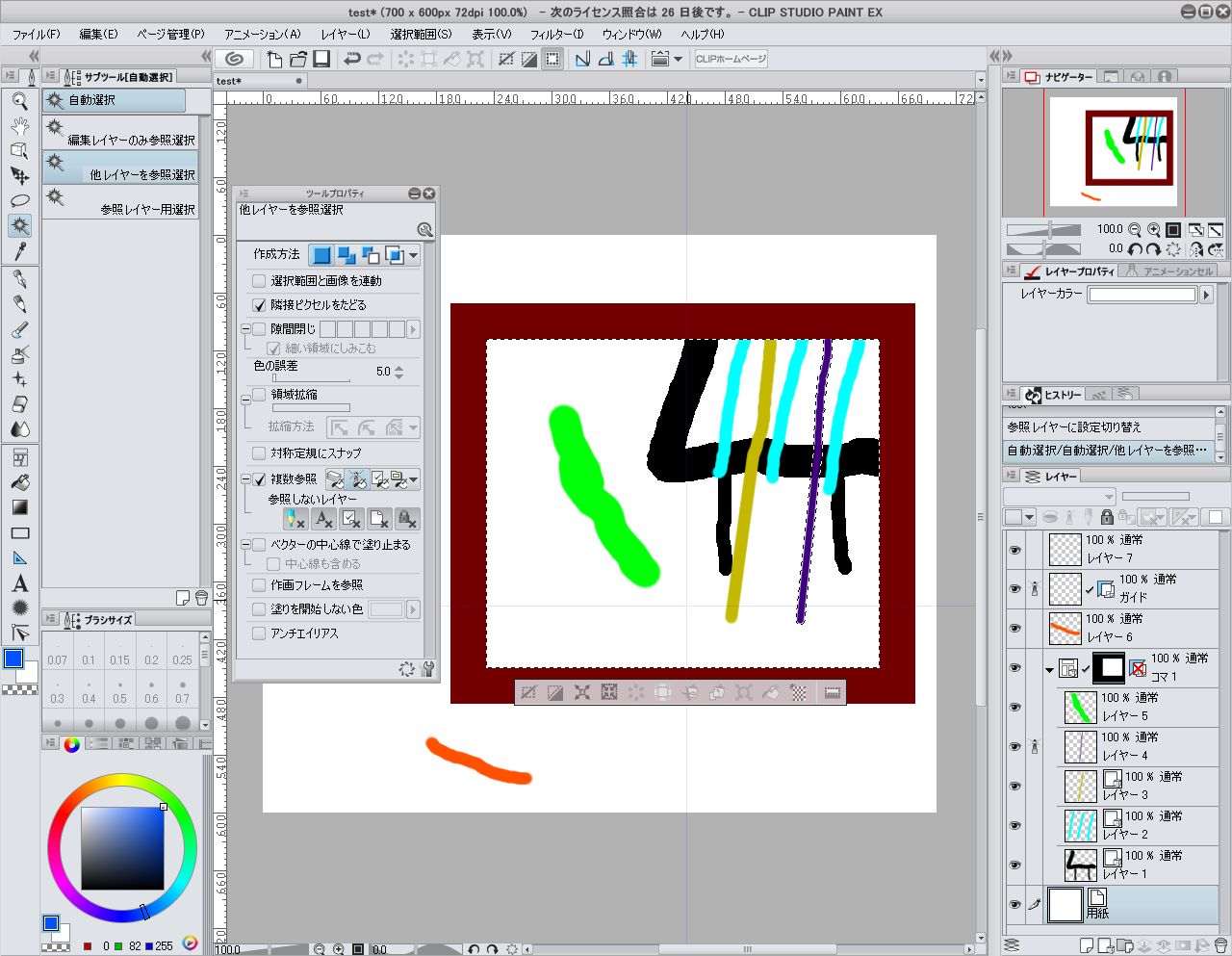This screenshot has height=956, width=1232.
Task: Select the Eraser tool
Action: [20, 404]
